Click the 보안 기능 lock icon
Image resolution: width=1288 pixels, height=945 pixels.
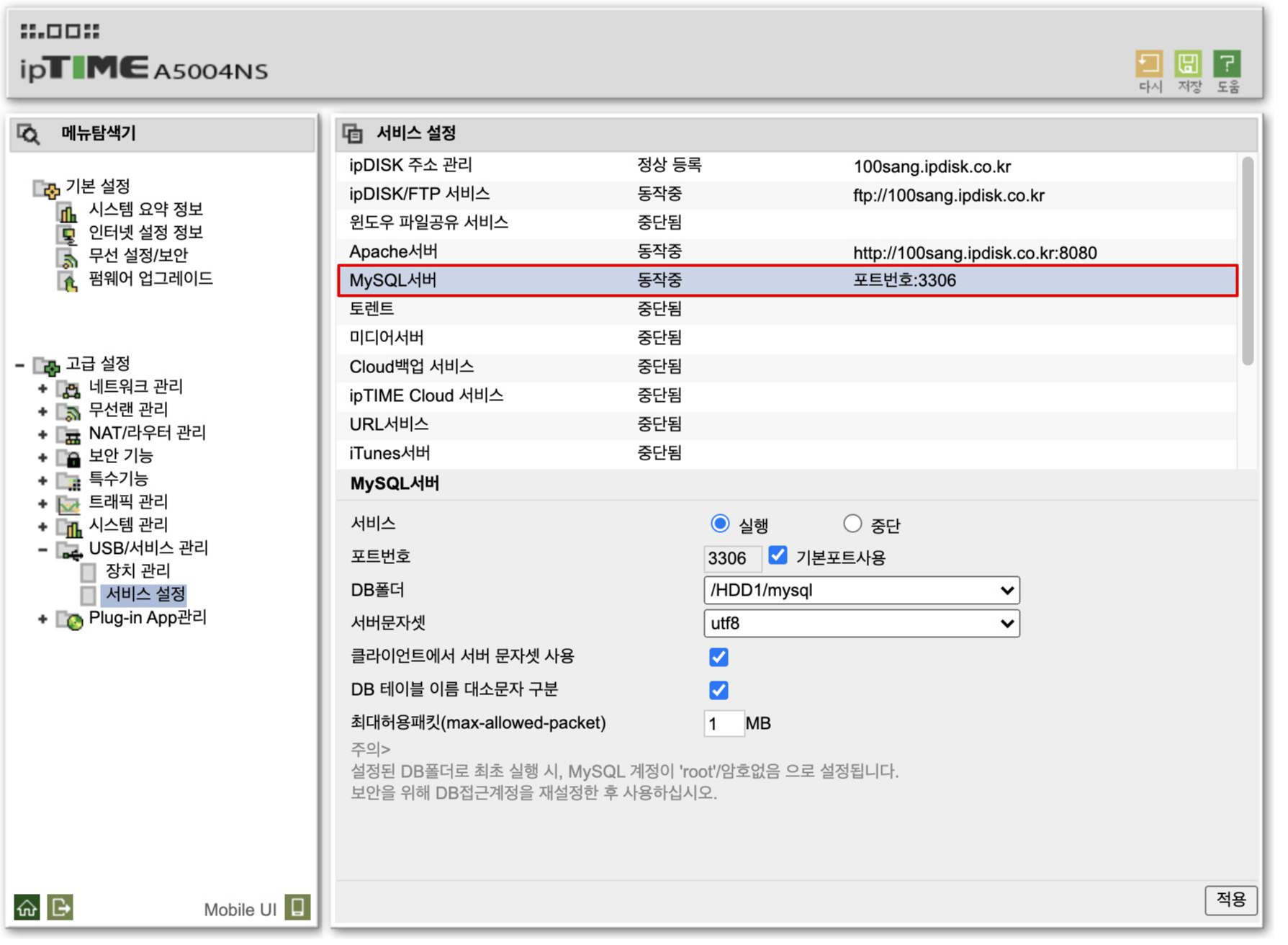pyautogui.click(x=69, y=458)
